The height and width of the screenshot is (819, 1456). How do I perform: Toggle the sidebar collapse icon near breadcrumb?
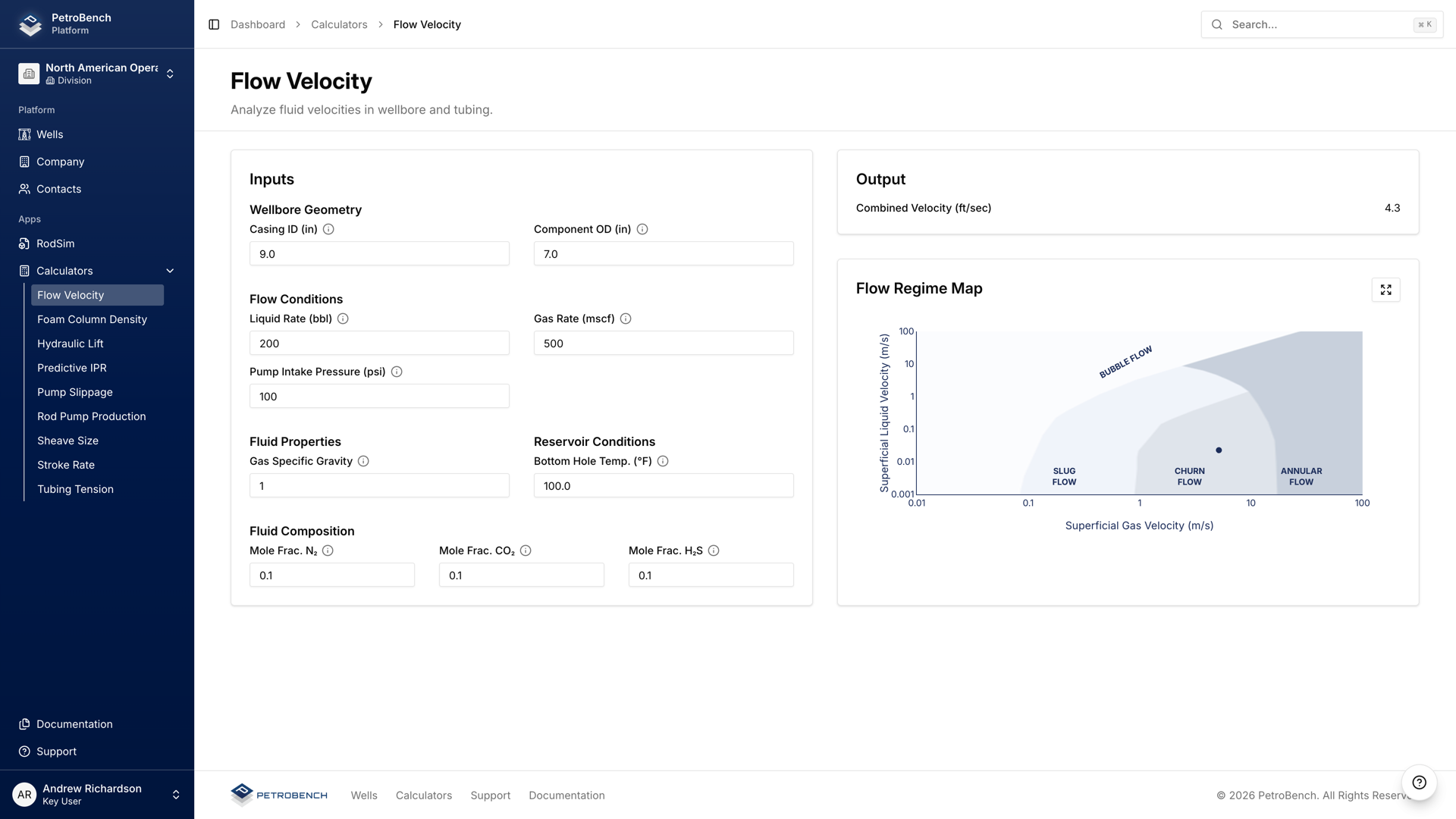click(x=212, y=24)
